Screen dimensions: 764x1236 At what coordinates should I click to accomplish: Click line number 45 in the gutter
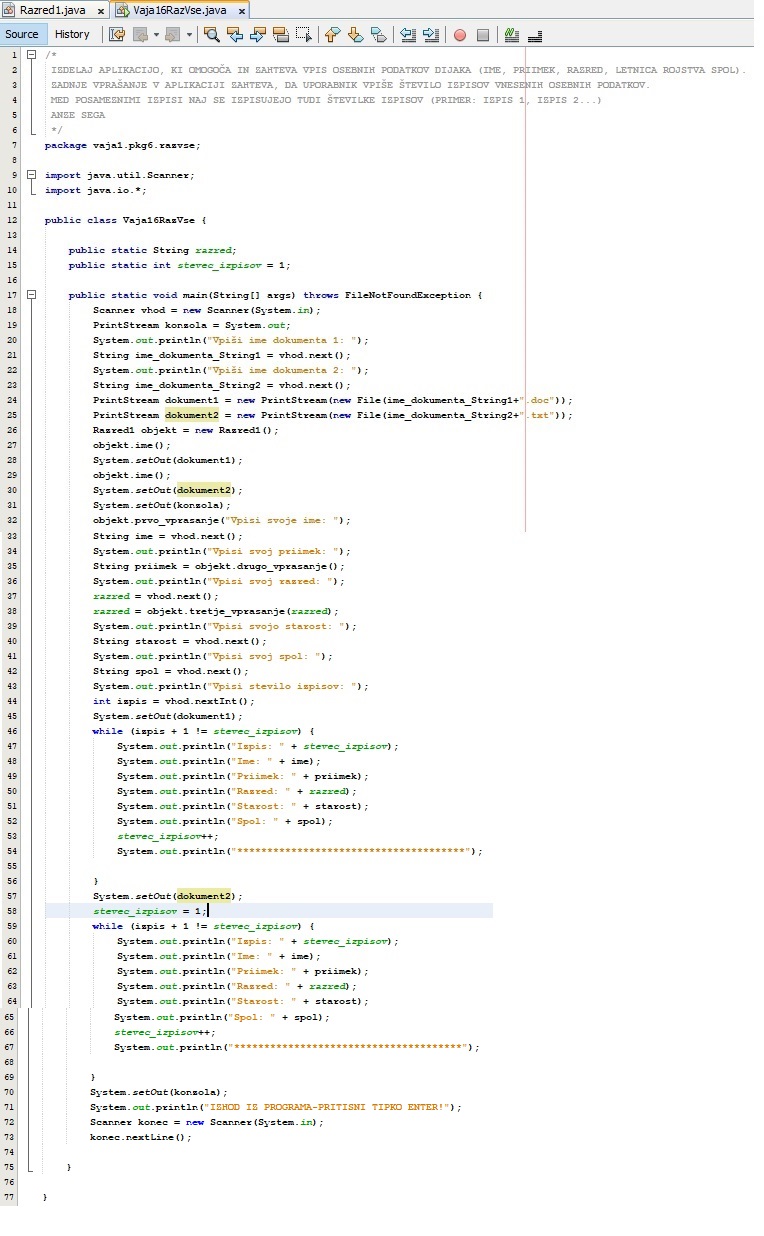pos(13,716)
